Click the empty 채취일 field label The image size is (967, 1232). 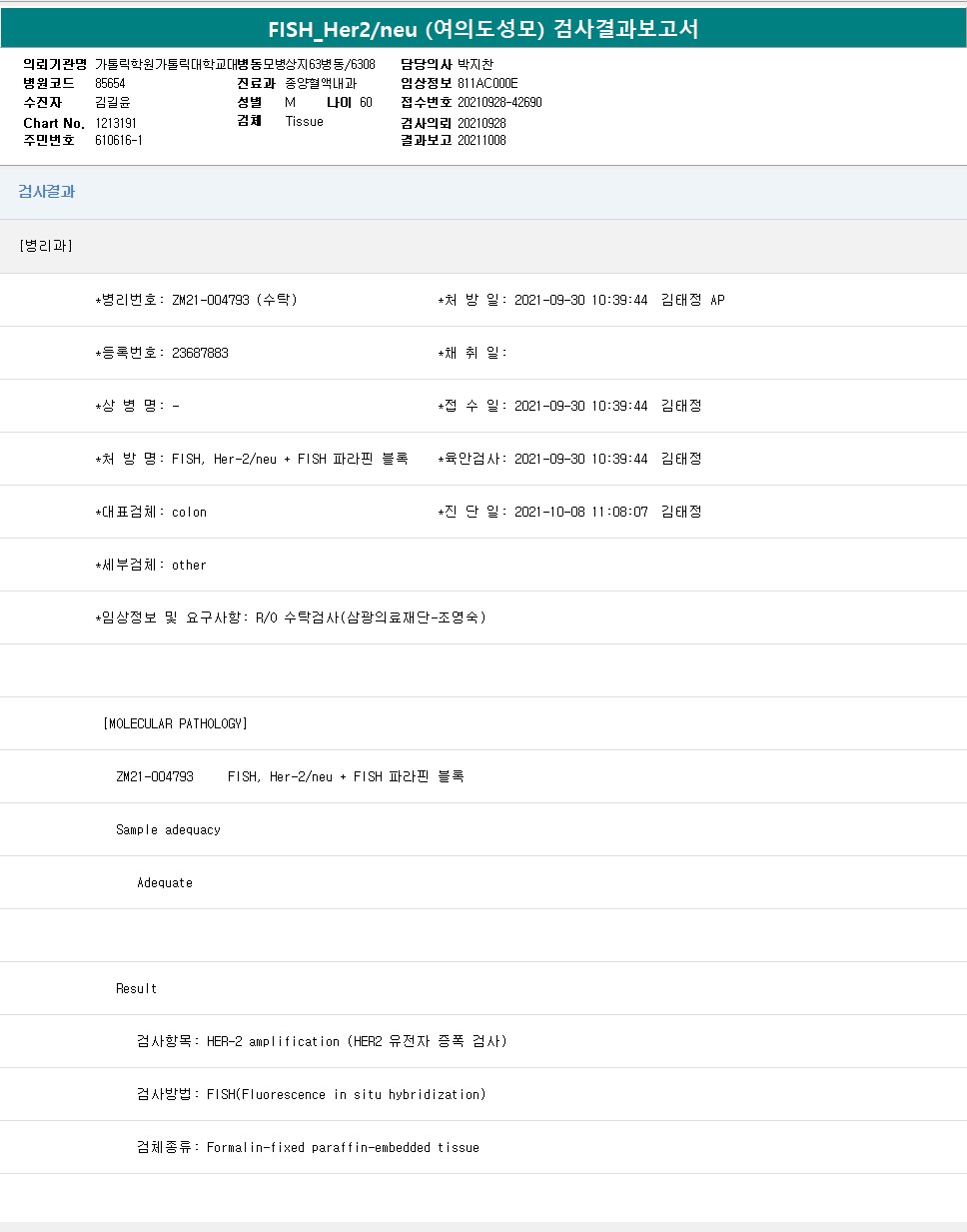[473, 353]
